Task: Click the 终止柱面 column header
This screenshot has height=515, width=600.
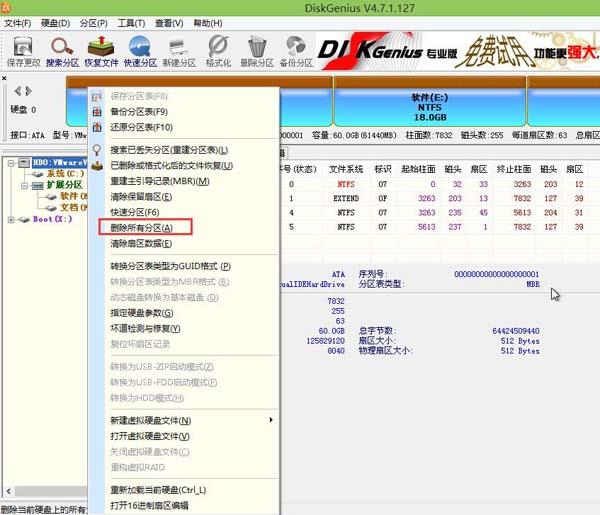Action: click(514, 169)
